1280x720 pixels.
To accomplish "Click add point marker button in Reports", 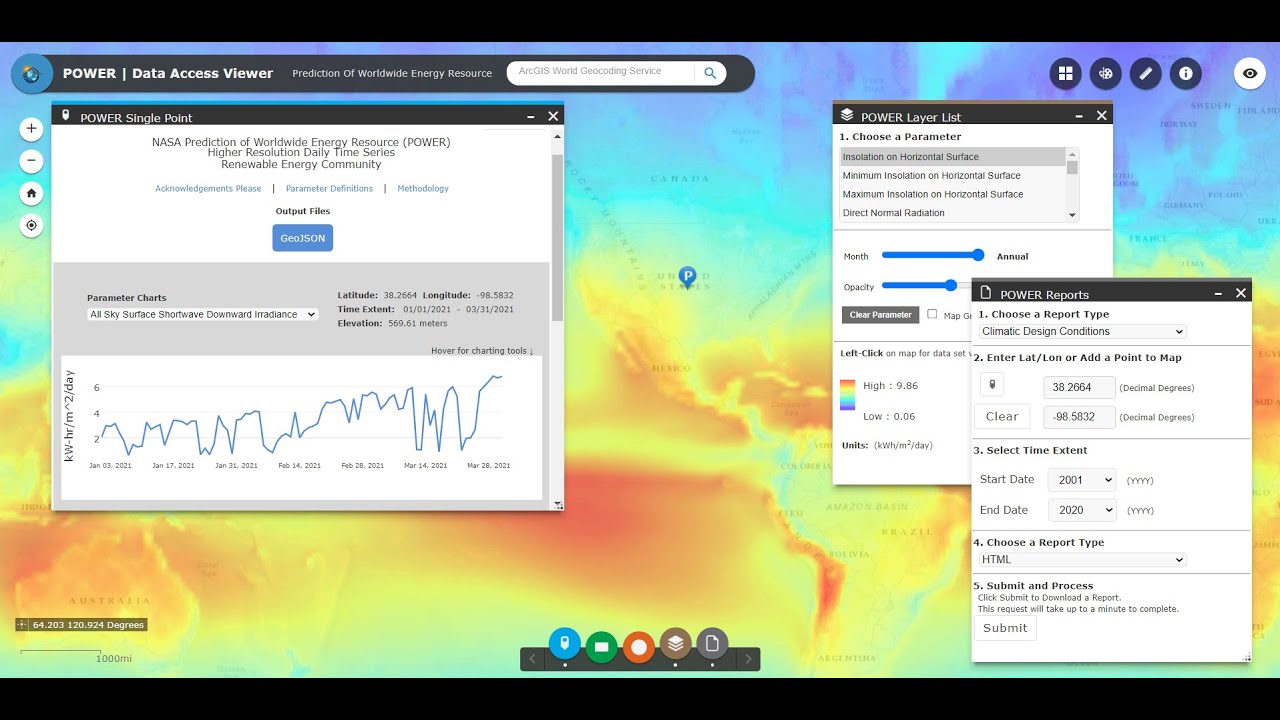I will click(x=992, y=385).
